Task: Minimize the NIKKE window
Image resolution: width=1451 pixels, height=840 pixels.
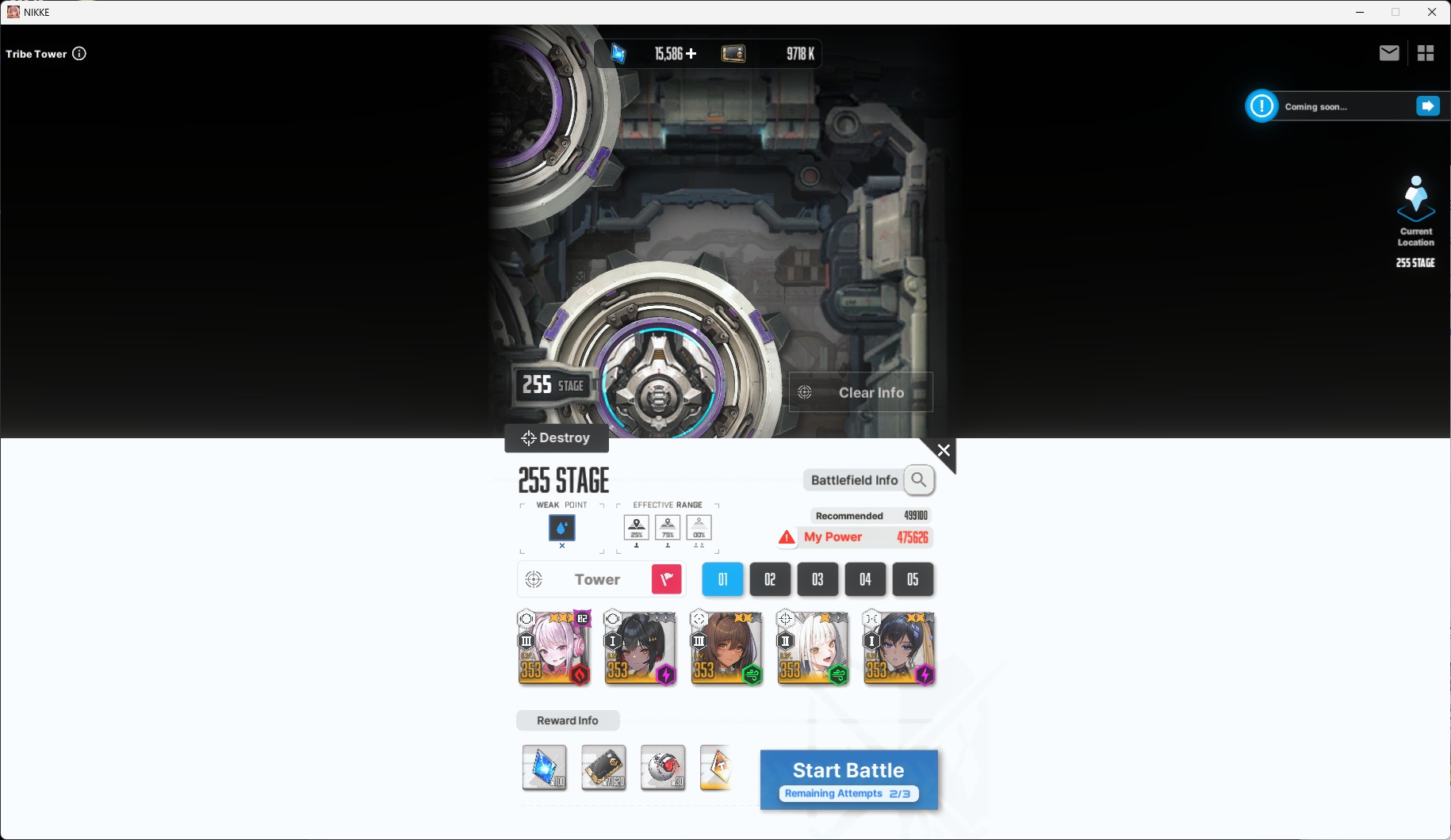Action: [x=1360, y=12]
